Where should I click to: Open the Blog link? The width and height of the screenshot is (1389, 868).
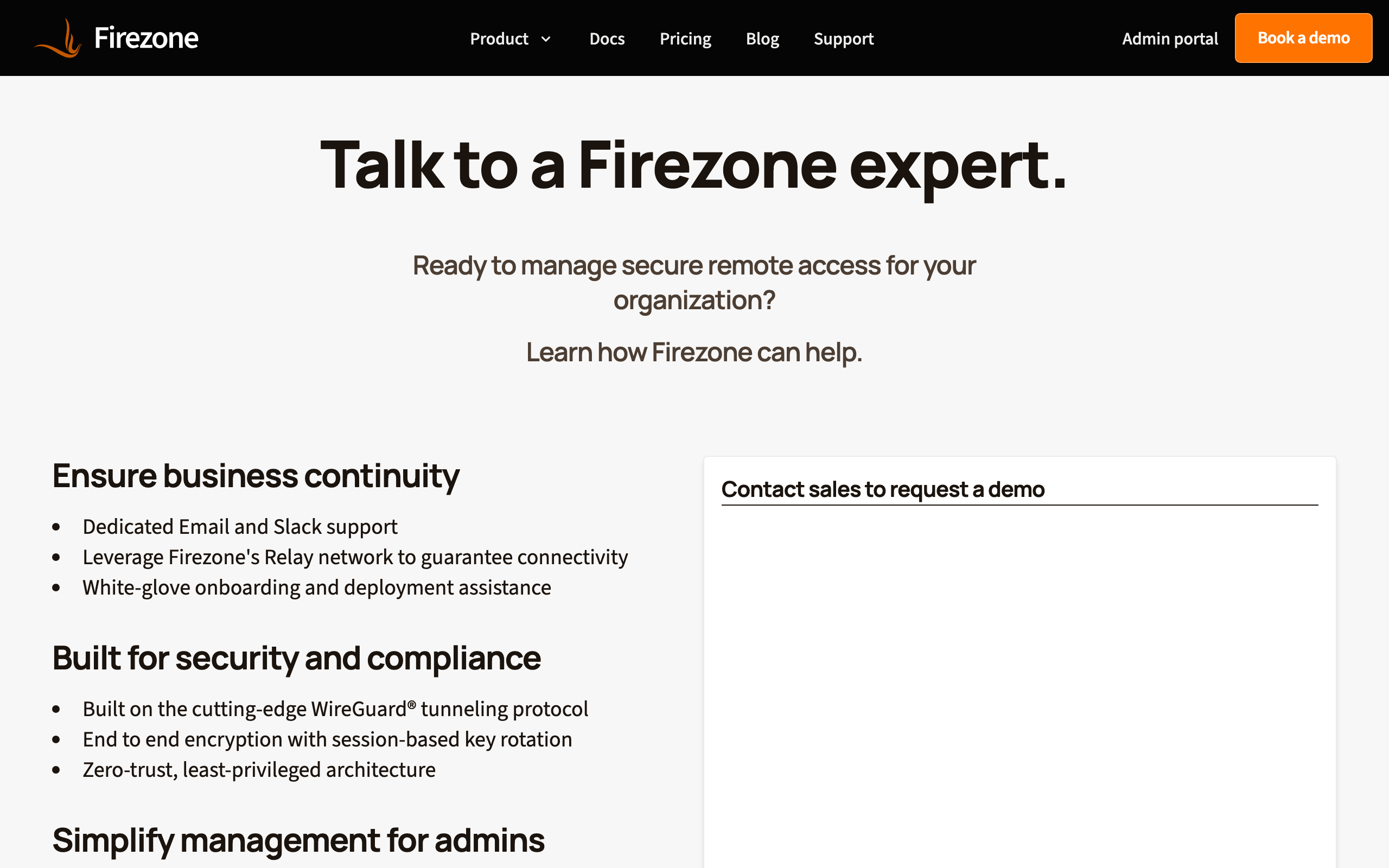pos(762,39)
